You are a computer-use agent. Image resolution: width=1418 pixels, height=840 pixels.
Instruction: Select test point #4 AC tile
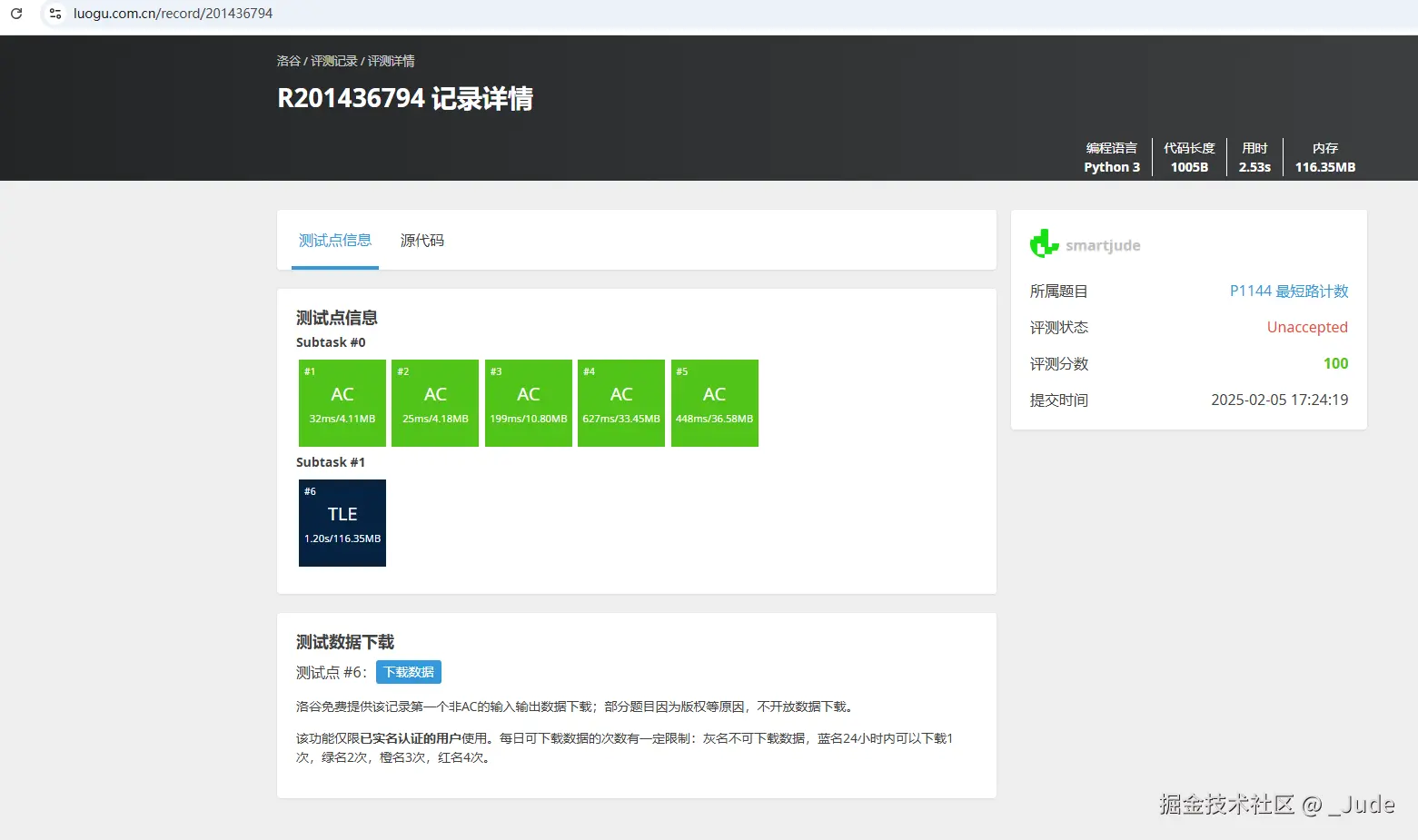click(x=621, y=403)
